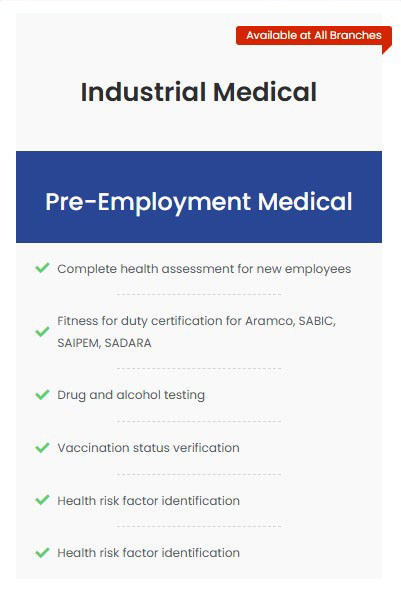Image resolution: width=401 pixels, height=595 pixels.
Task: Select the Vaccination status verification item
Action: 148,448
